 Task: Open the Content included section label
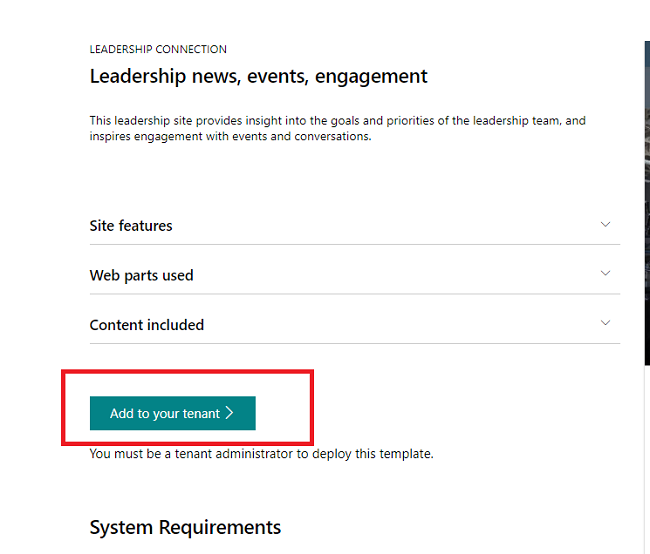tap(146, 325)
